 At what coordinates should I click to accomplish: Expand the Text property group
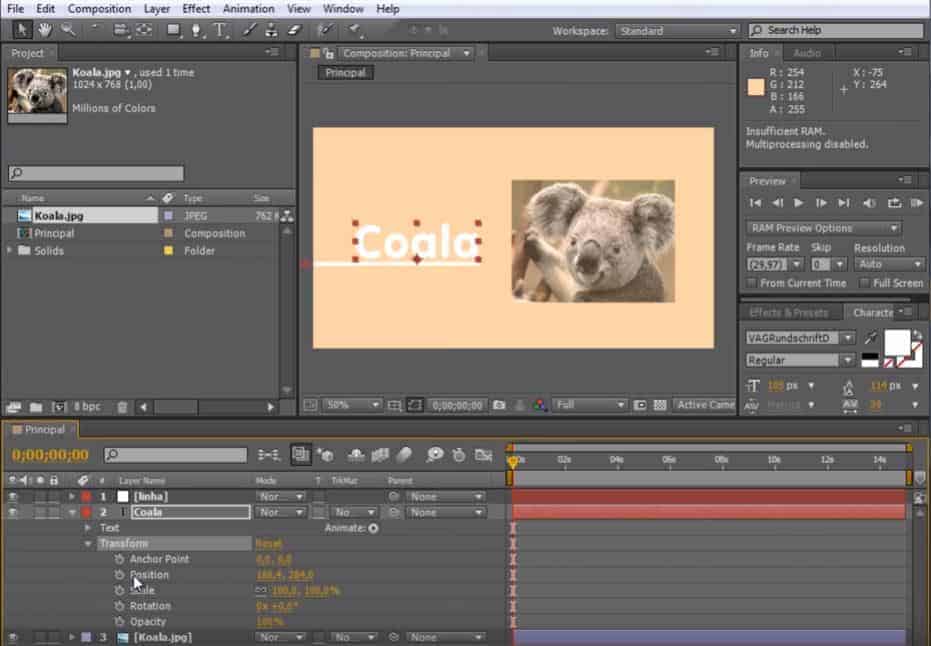pyautogui.click(x=88, y=528)
